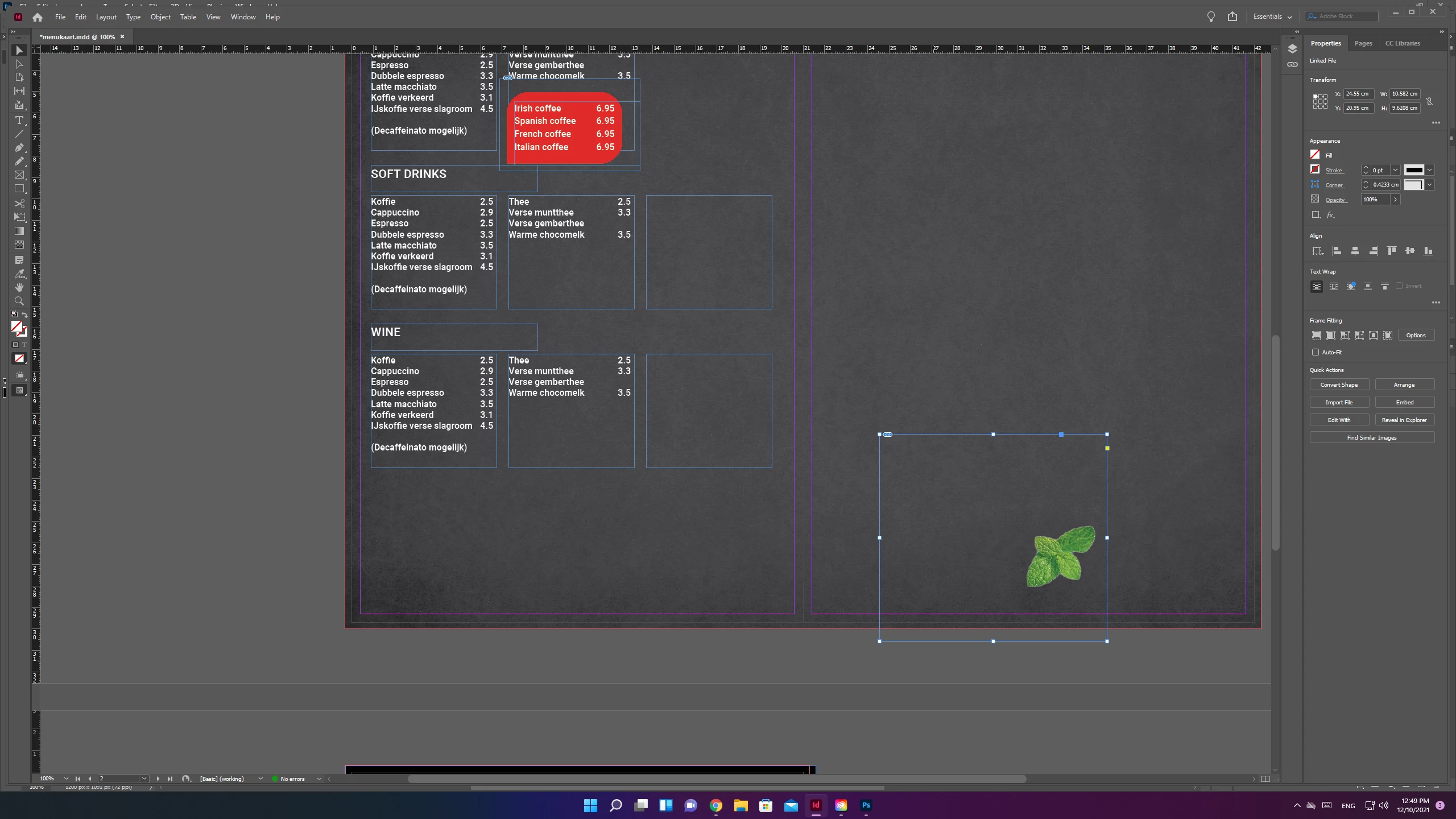The height and width of the screenshot is (819, 1456).
Task: Select the Hand tool
Action: point(19,287)
